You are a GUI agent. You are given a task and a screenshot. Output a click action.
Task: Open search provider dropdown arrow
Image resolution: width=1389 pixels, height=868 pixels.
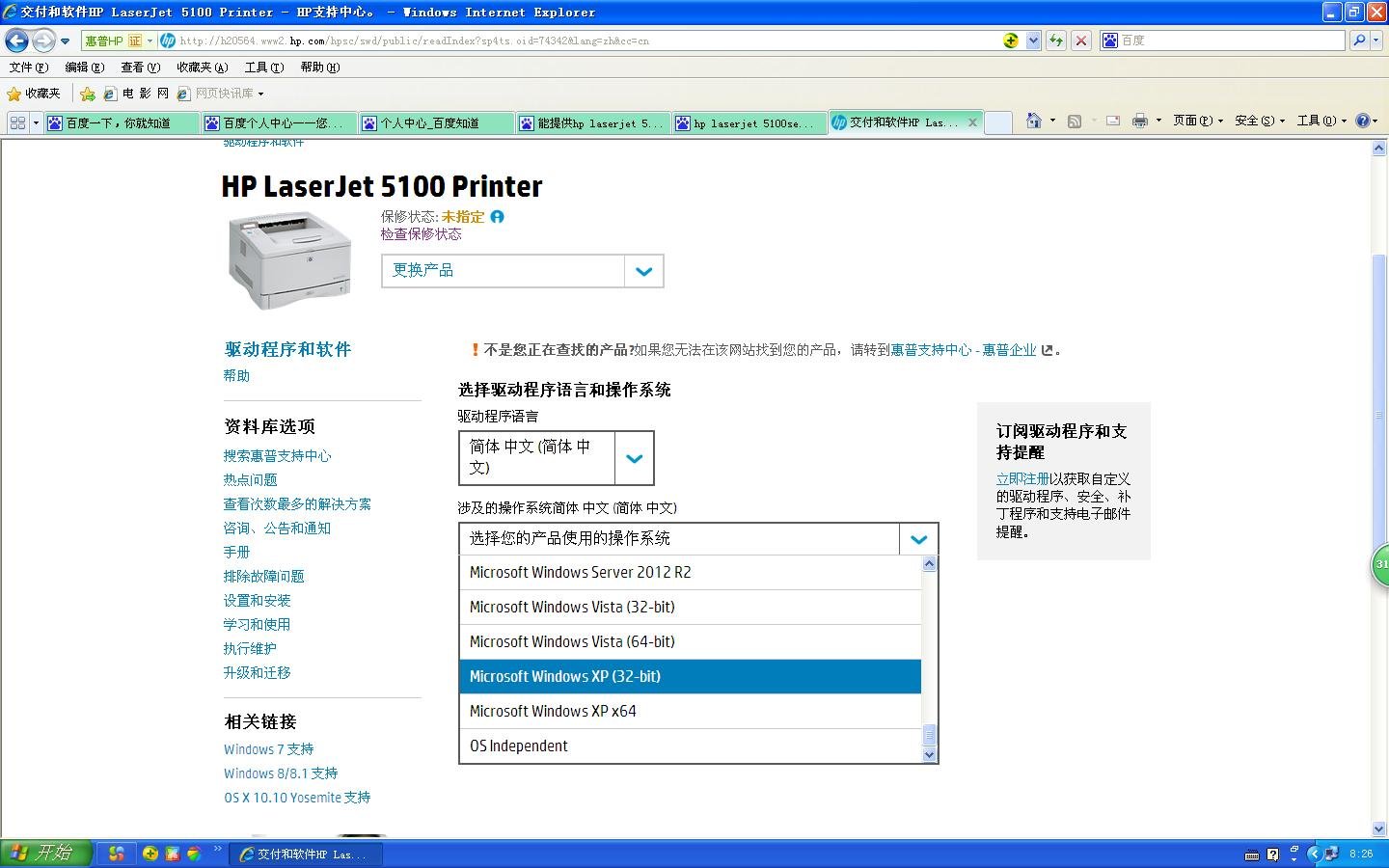pyautogui.click(x=1376, y=41)
